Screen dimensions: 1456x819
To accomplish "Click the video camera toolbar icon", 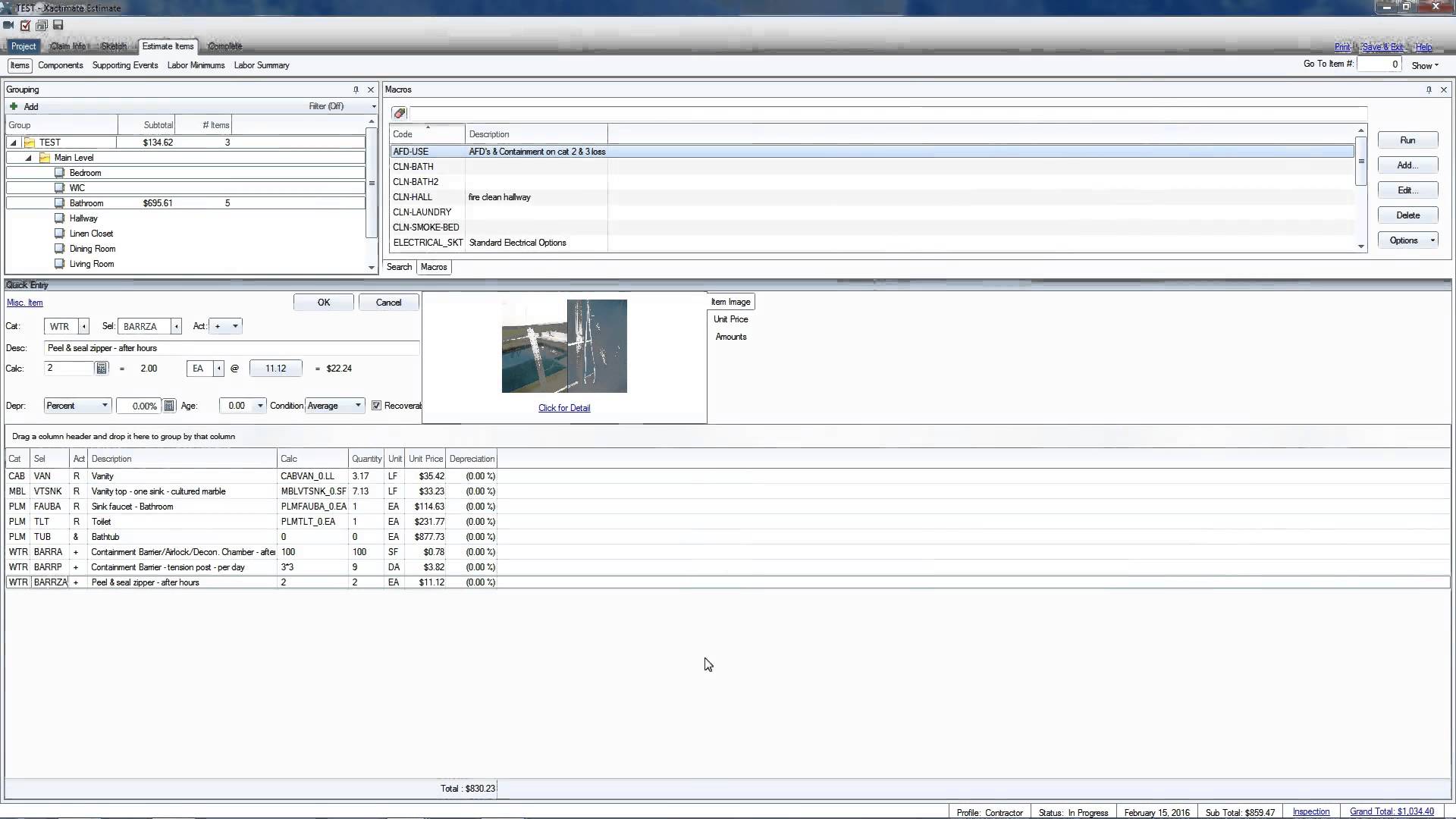I will click(8, 25).
